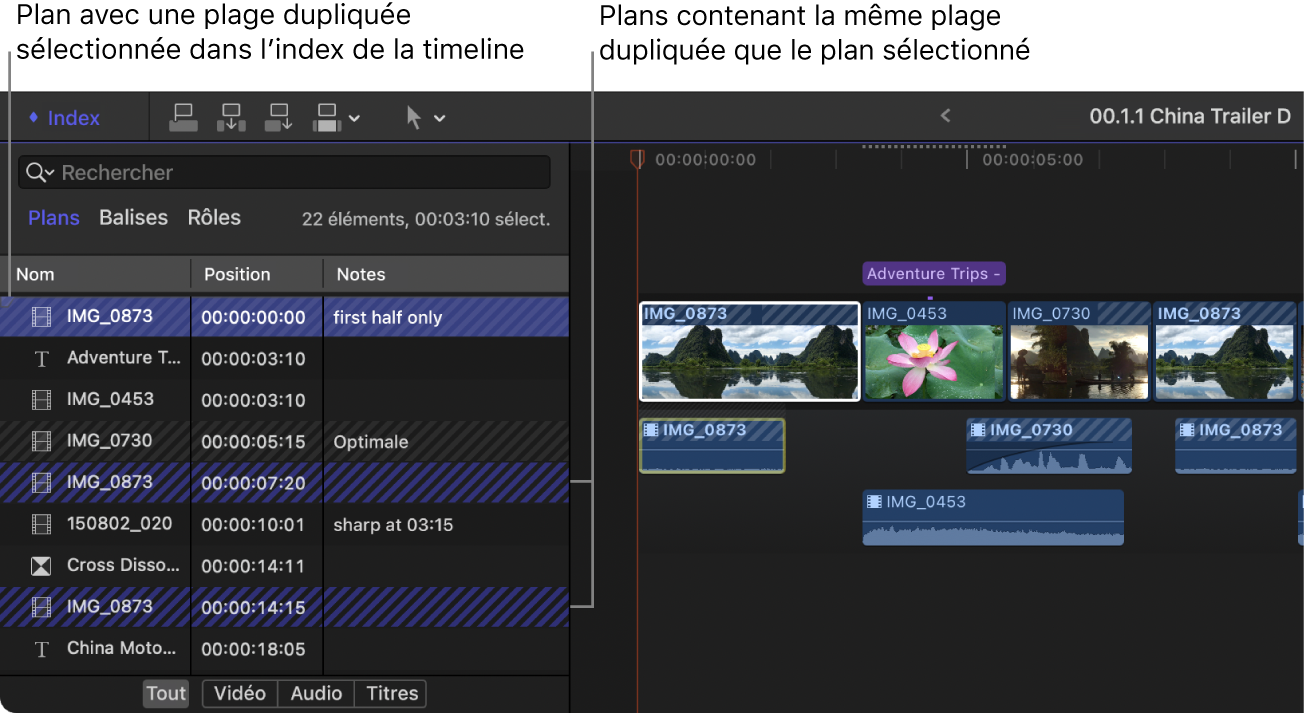The width and height of the screenshot is (1306, 713).
Task: Select the Connect clip editing icon
Action: coord(183,117)
